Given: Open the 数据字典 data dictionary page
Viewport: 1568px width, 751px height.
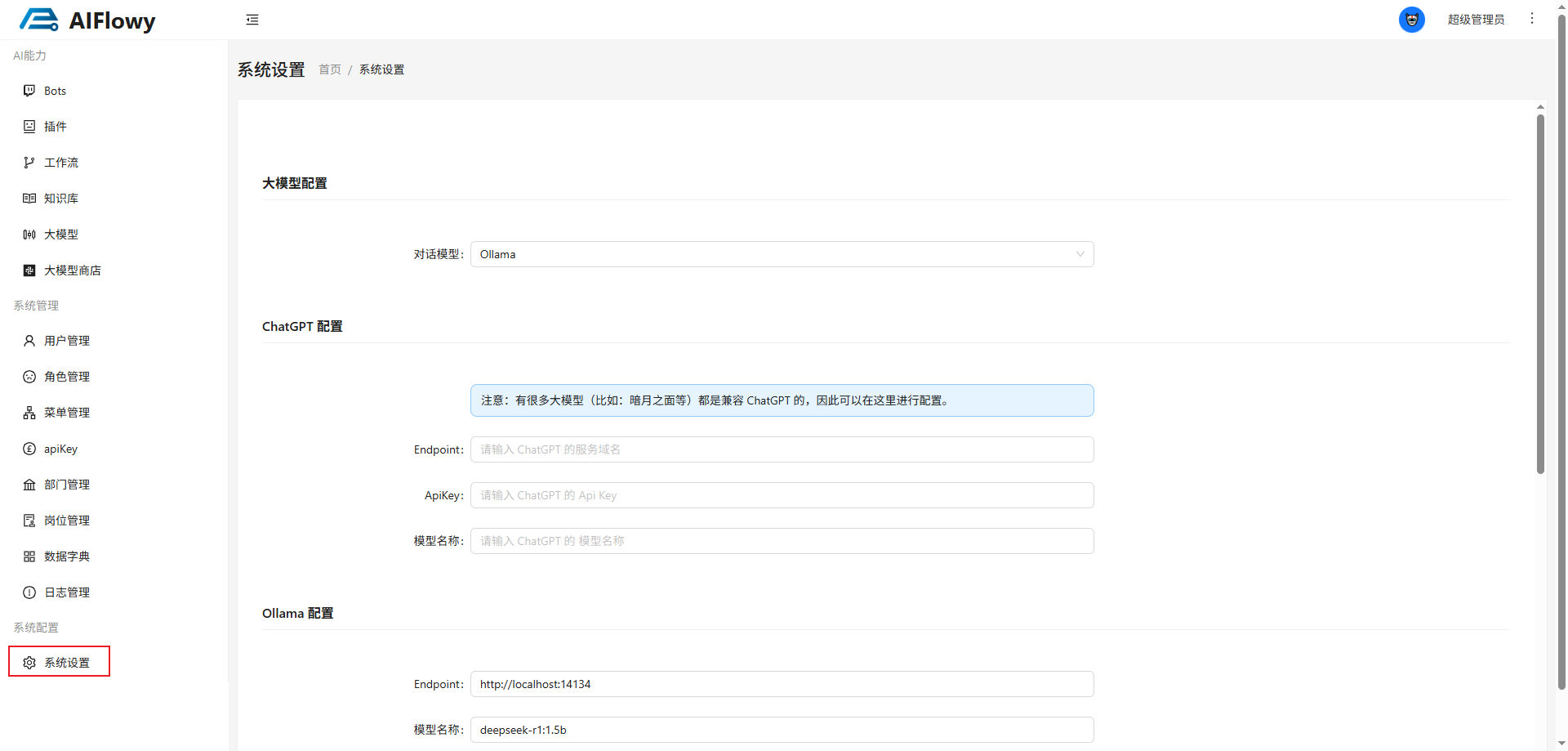Looking at the screenshot, I should [x=66, y=556].
